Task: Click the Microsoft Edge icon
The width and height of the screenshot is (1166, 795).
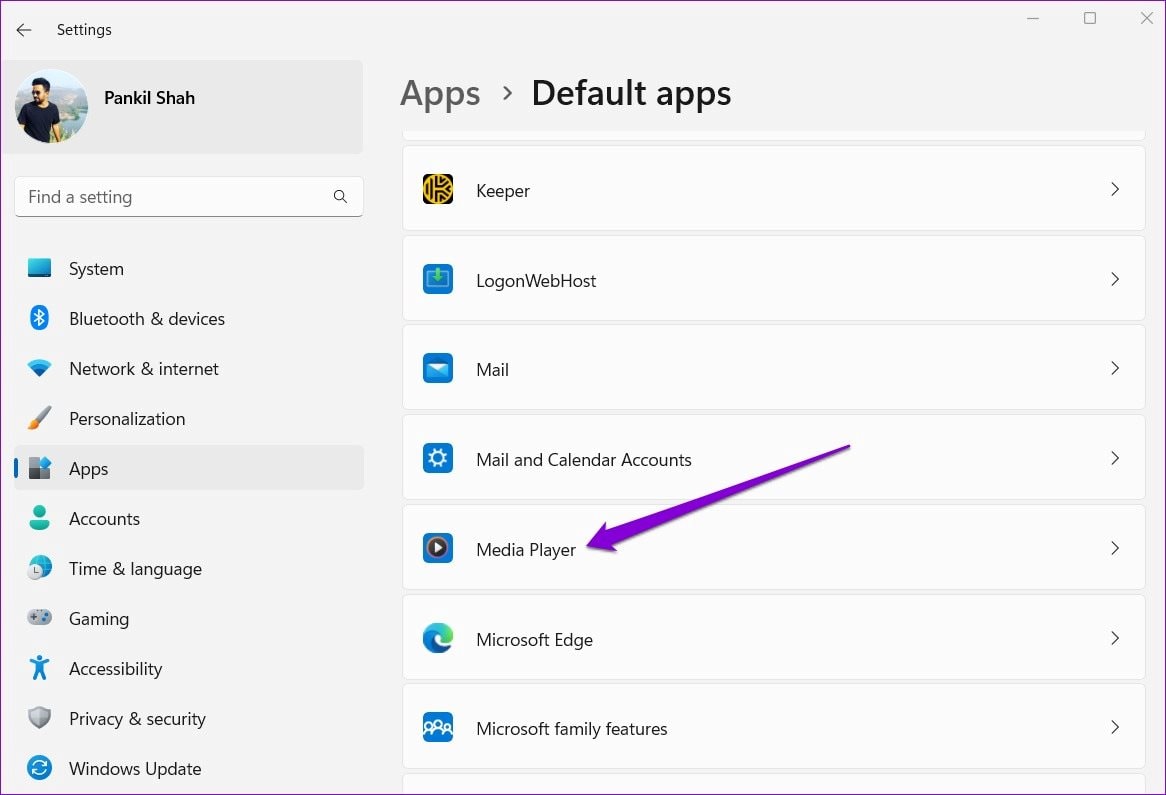Action: click(438, 638)
